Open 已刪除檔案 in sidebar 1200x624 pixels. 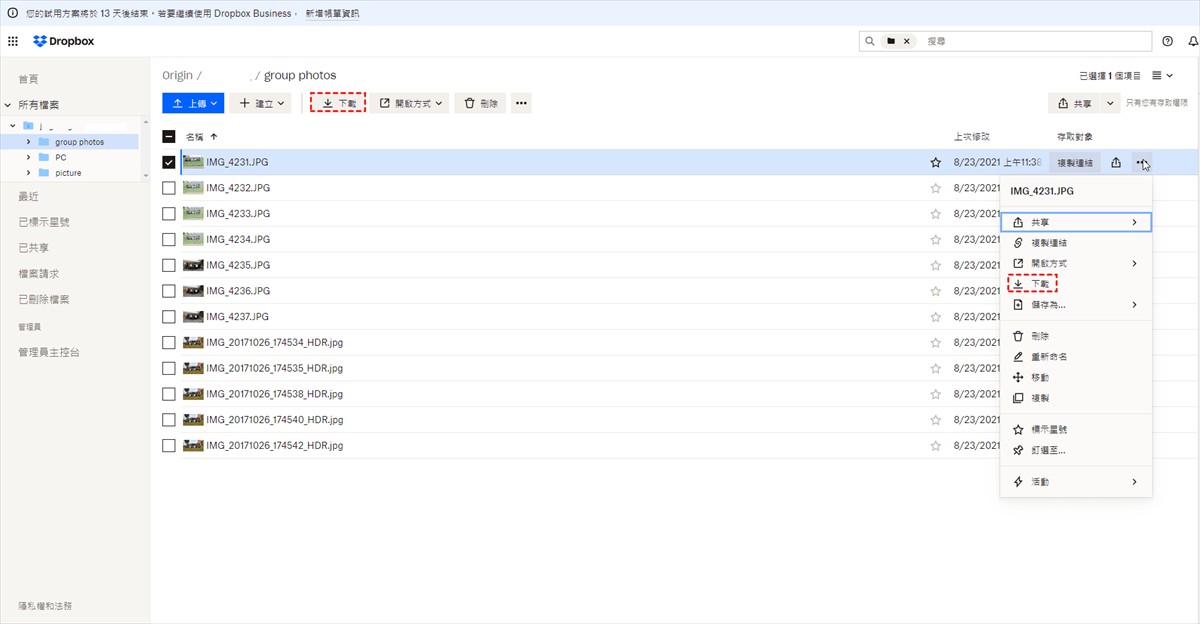[44, 299]
